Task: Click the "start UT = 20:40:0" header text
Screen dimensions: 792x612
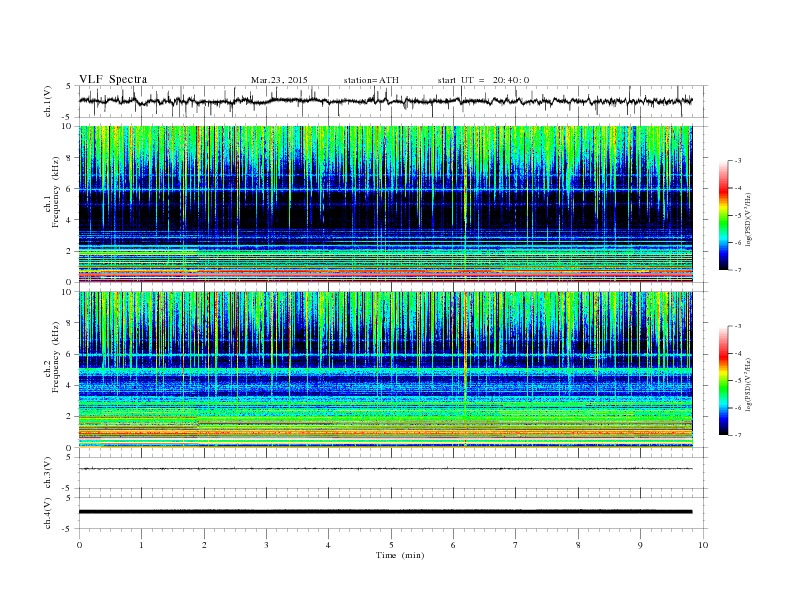Action: (483, 80)
